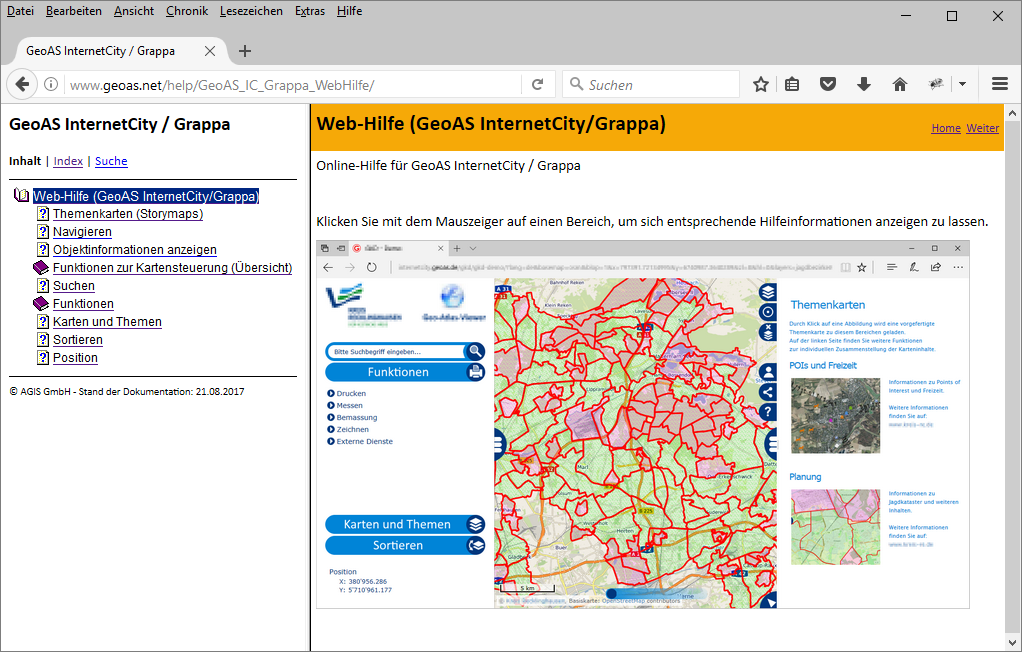This screenshot has width=1022, height=652.
Task: Click the Suchen search box
Action: (x=652, y=85)
